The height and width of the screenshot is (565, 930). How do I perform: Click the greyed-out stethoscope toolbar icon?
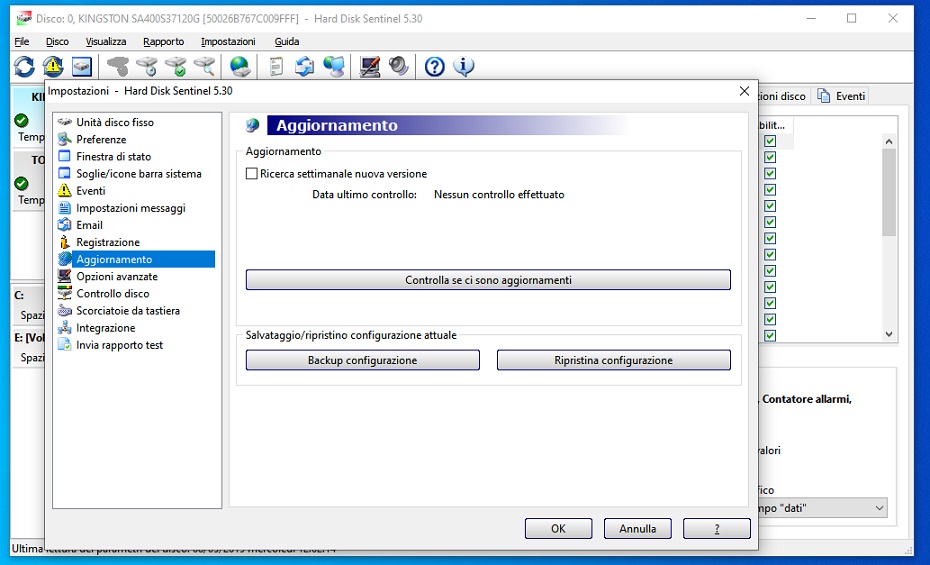117,66
